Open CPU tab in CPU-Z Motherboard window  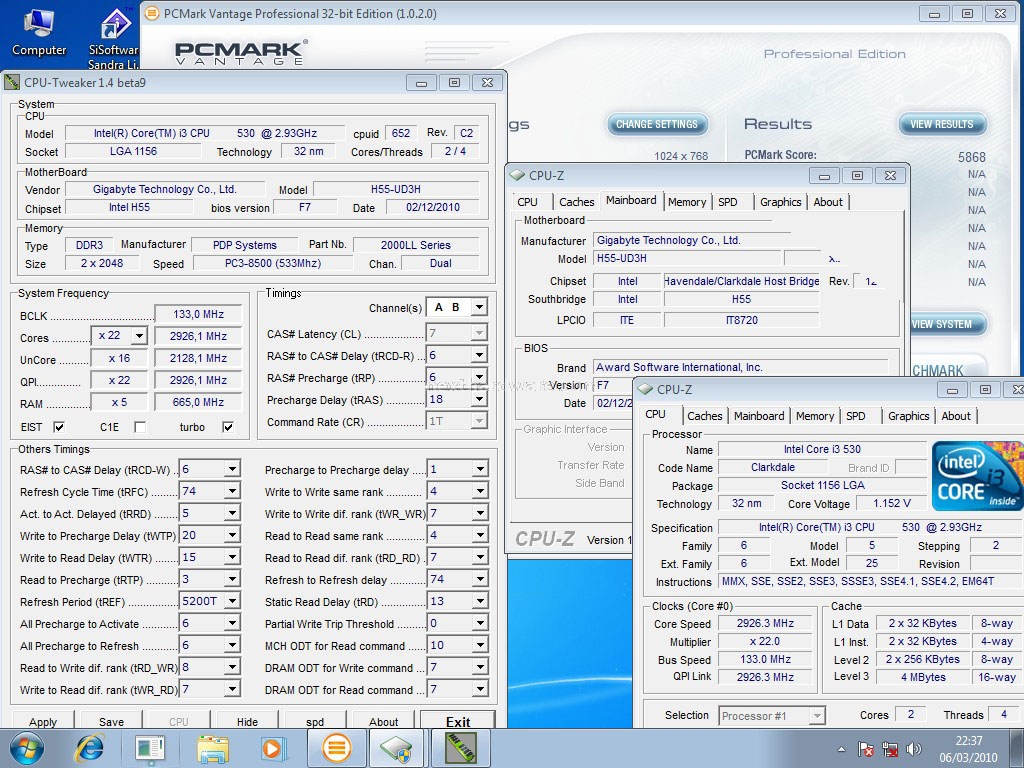coord(527,202)
